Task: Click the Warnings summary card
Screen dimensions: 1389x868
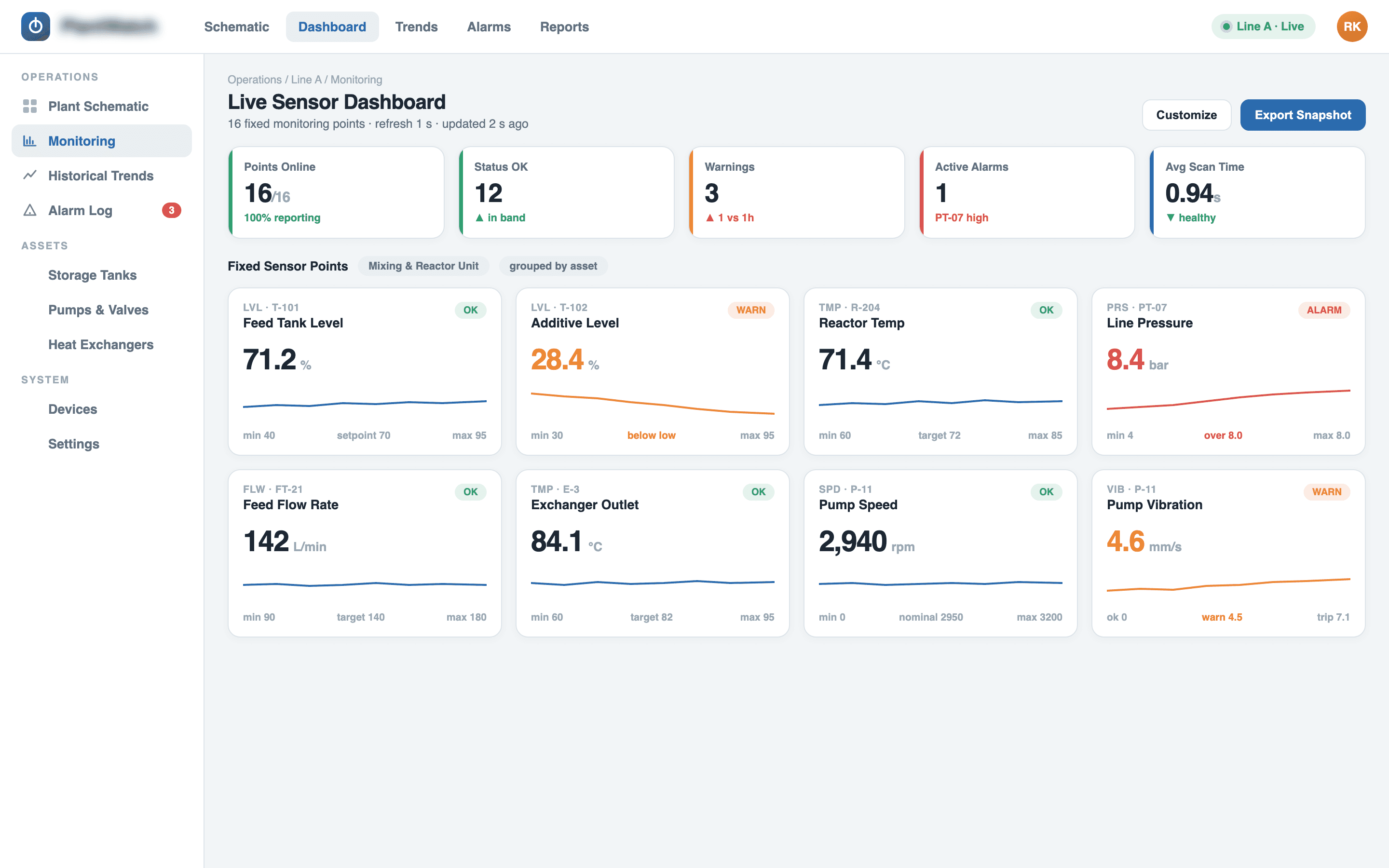Action: tap(797, 192)
